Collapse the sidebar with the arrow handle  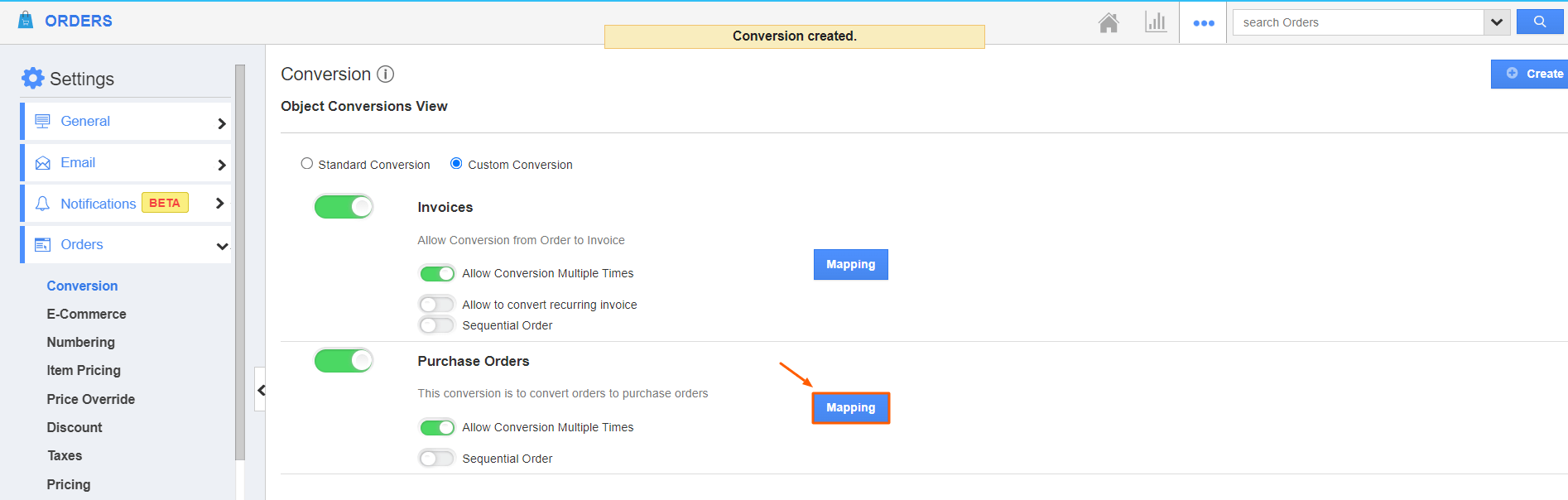click(261, 390)
